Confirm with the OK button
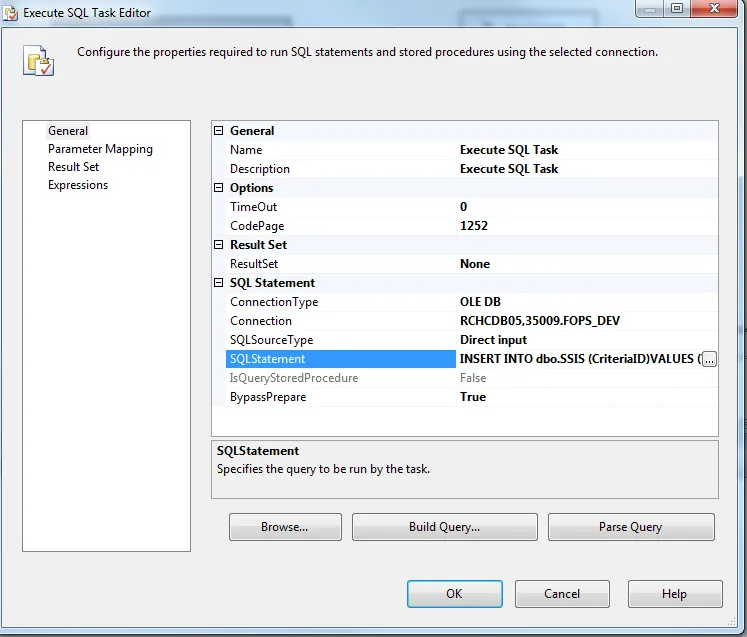 454,594
